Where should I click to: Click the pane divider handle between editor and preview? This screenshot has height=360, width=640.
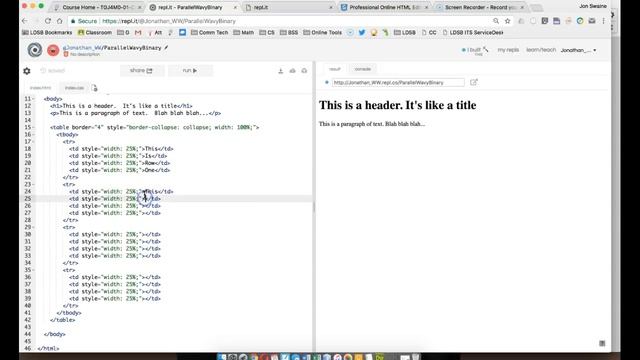click(314, 207)
